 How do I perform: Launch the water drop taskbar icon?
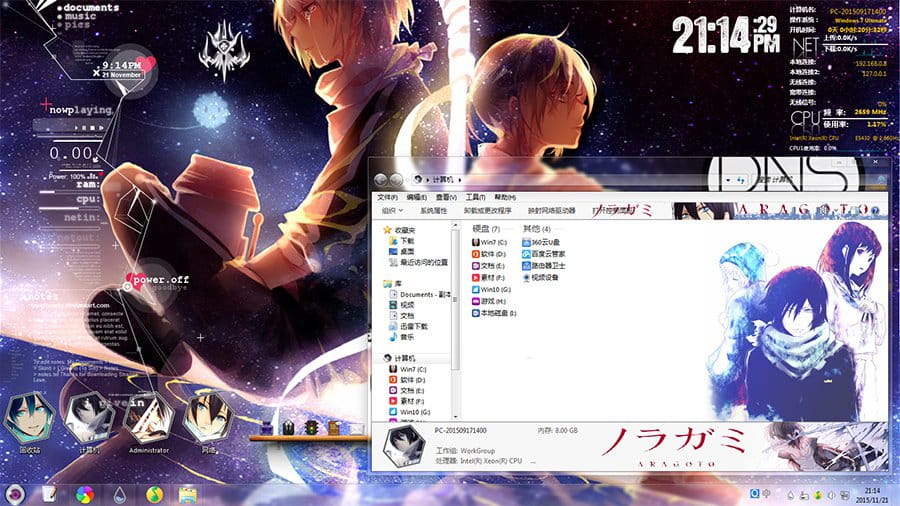[119, 494]
